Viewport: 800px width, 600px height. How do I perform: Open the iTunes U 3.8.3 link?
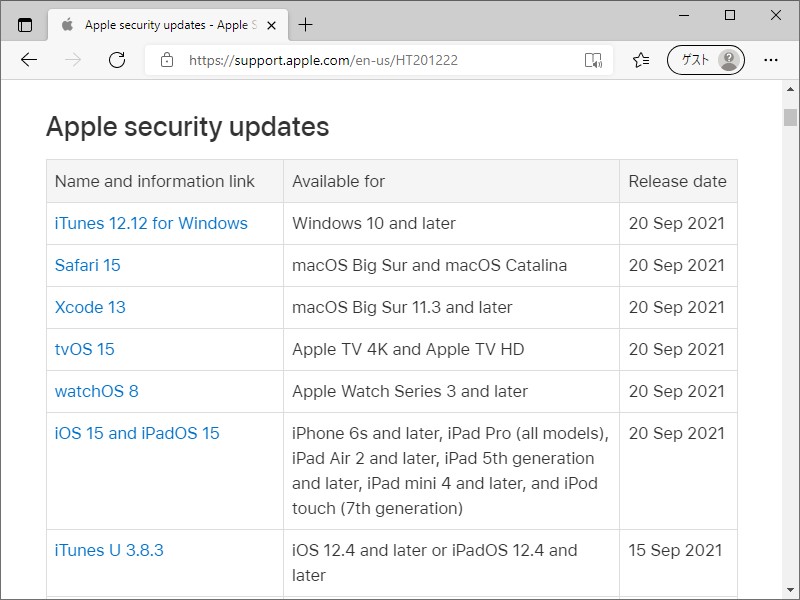tap(109, 550)
